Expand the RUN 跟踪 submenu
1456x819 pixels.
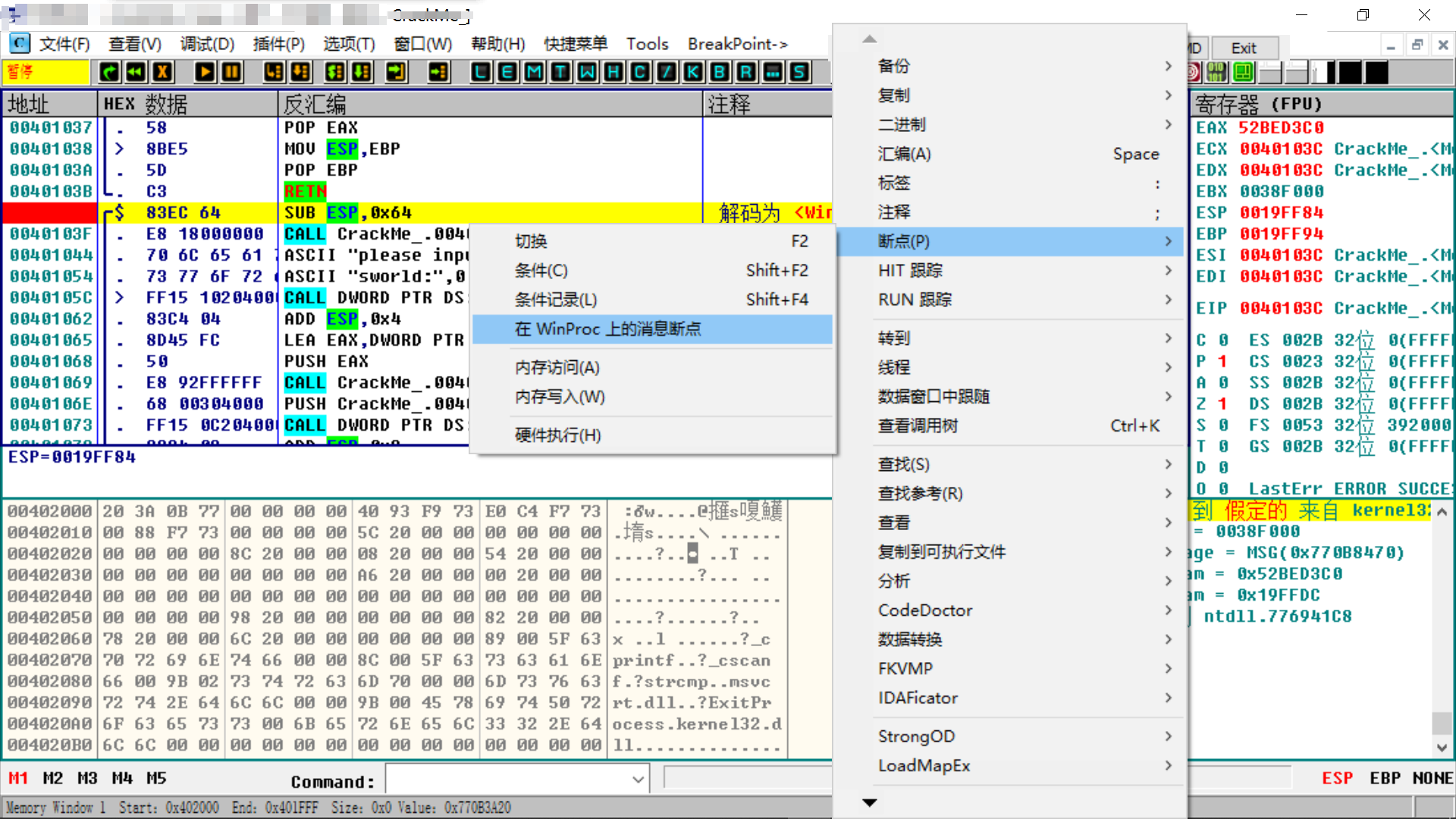point(1009,300)
